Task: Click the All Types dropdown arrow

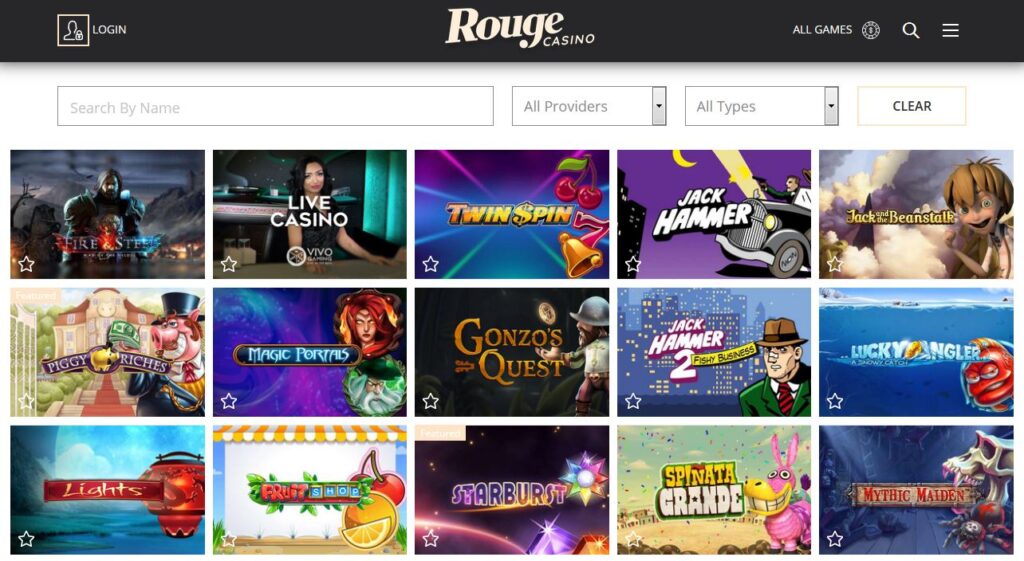Action: click(831, 106)
